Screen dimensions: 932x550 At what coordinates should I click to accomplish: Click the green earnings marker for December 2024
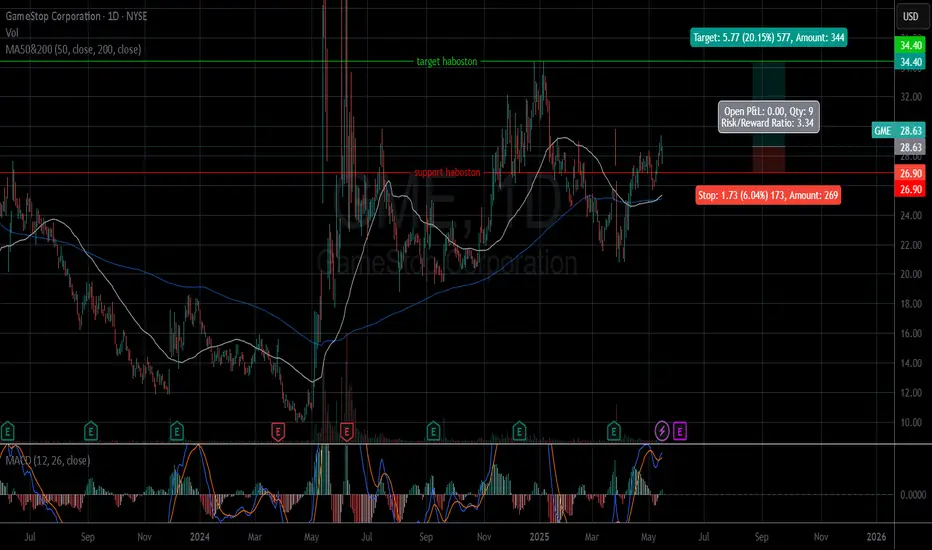[519, 430]
